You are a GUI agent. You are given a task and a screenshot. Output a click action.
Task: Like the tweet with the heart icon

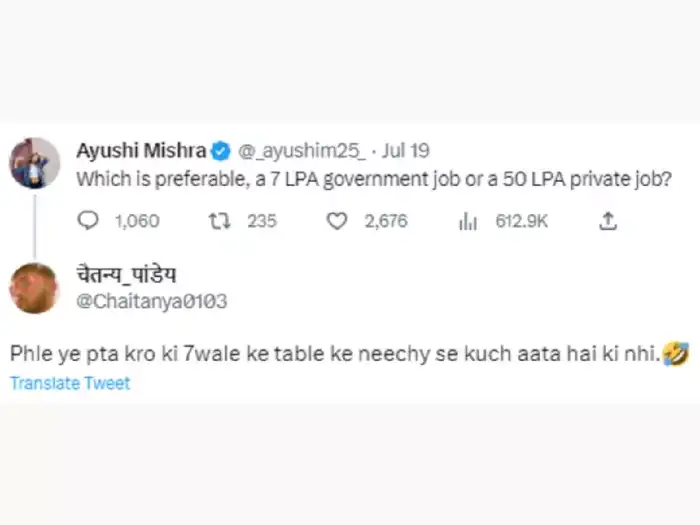pos(338,221)
